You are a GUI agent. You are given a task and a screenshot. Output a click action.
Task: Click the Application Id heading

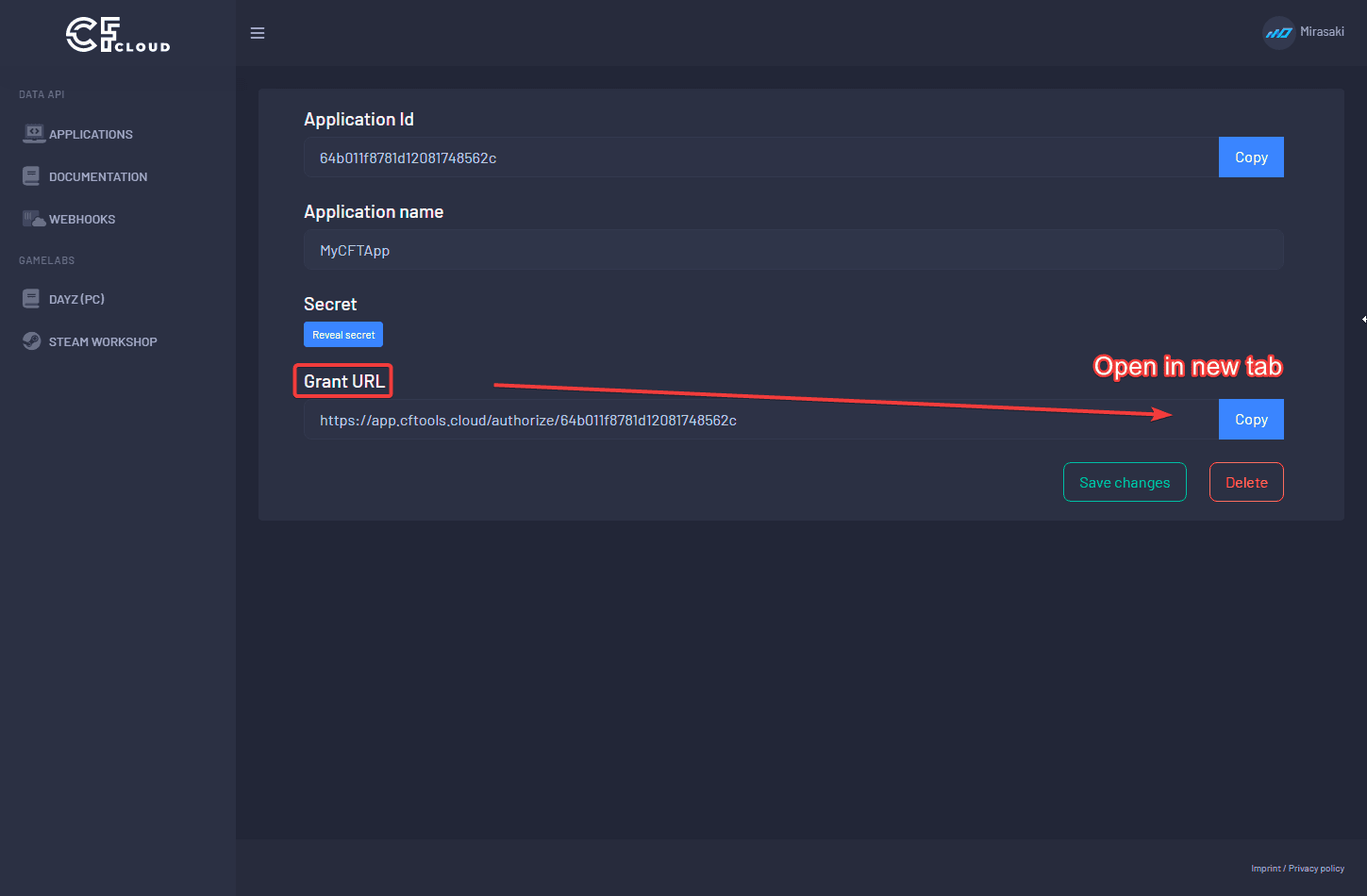(x=358, y=120)
